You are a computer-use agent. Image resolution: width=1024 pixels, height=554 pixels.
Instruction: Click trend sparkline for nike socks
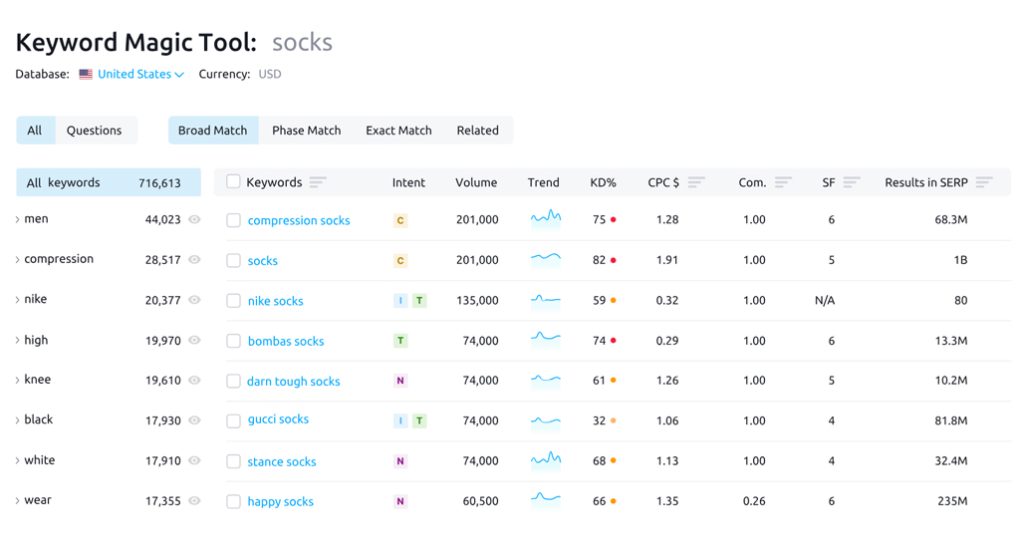pos(545,301)
